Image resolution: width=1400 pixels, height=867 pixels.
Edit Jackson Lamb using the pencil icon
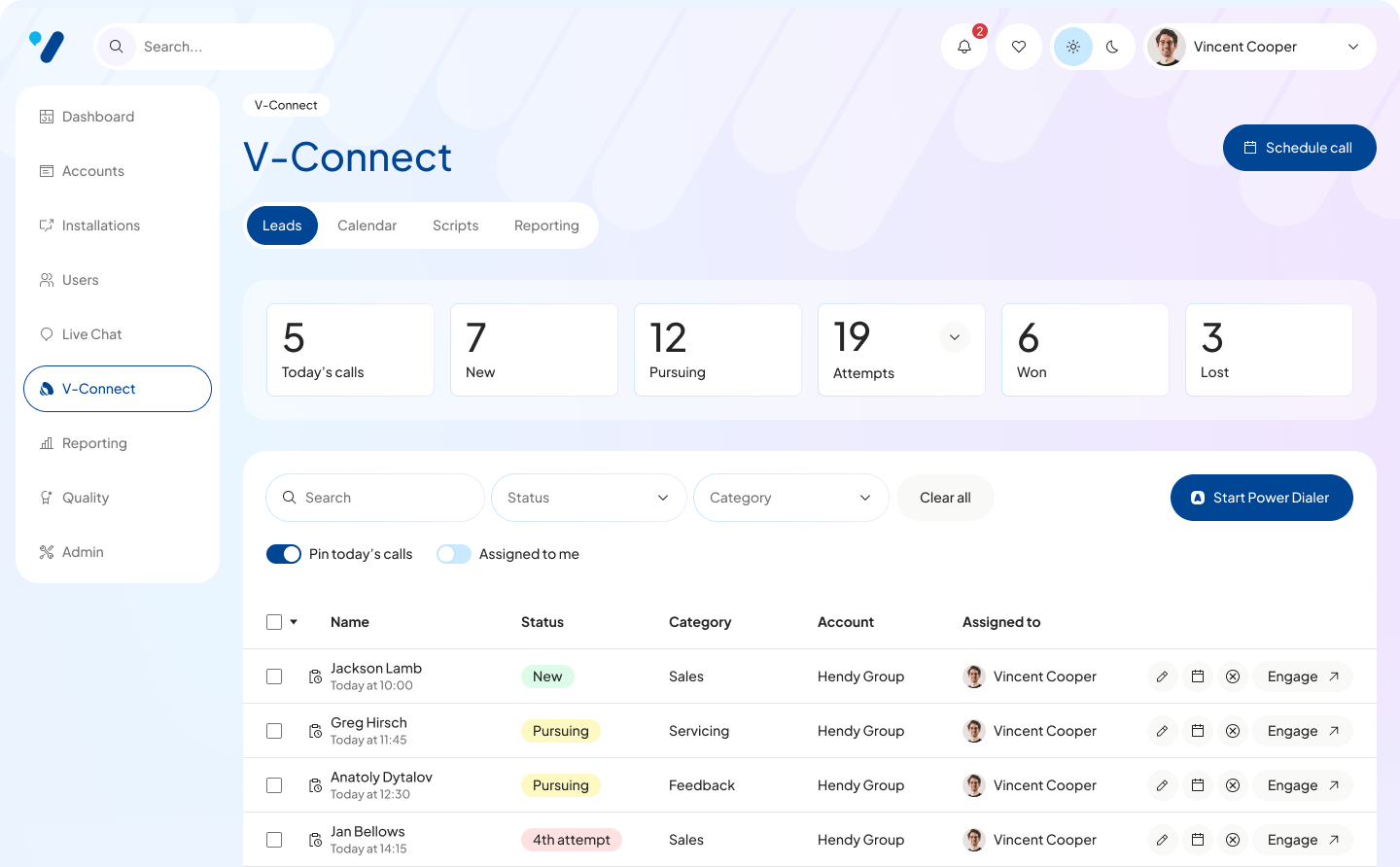[x=1163, y=676]
